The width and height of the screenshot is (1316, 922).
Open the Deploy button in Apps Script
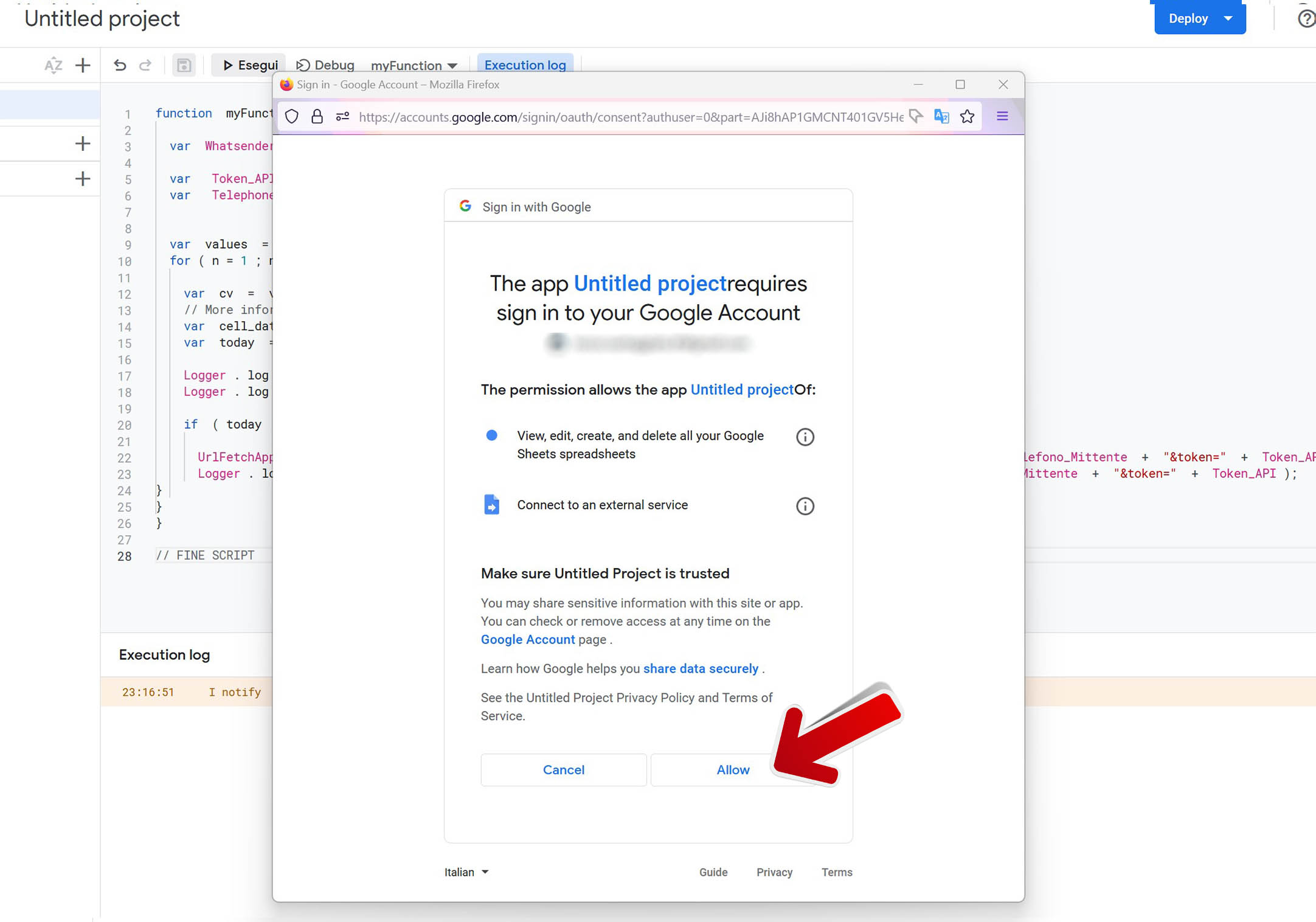[1188, 18]
